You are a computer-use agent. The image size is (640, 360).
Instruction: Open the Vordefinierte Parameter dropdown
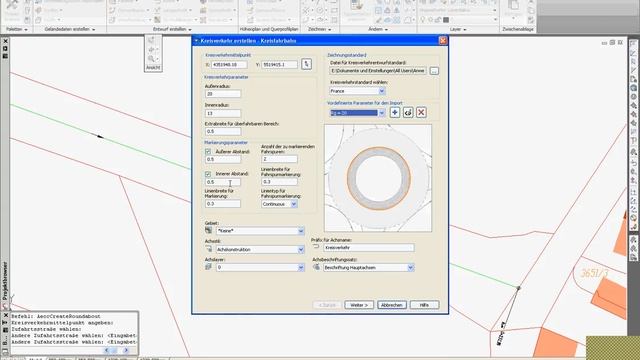pyautogui.click(x=382, y=113)
